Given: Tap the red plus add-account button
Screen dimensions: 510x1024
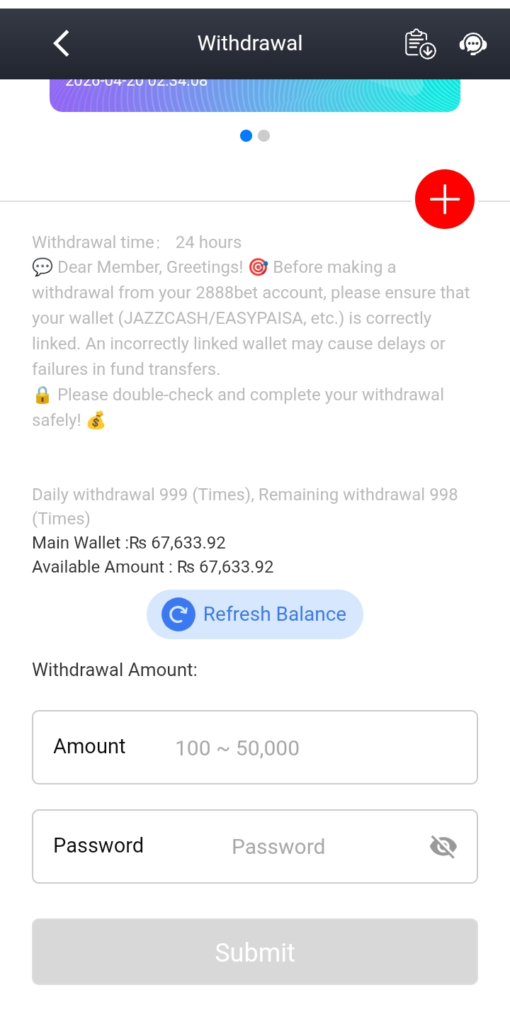Looking at the screenshot, I should pos(445,199).
